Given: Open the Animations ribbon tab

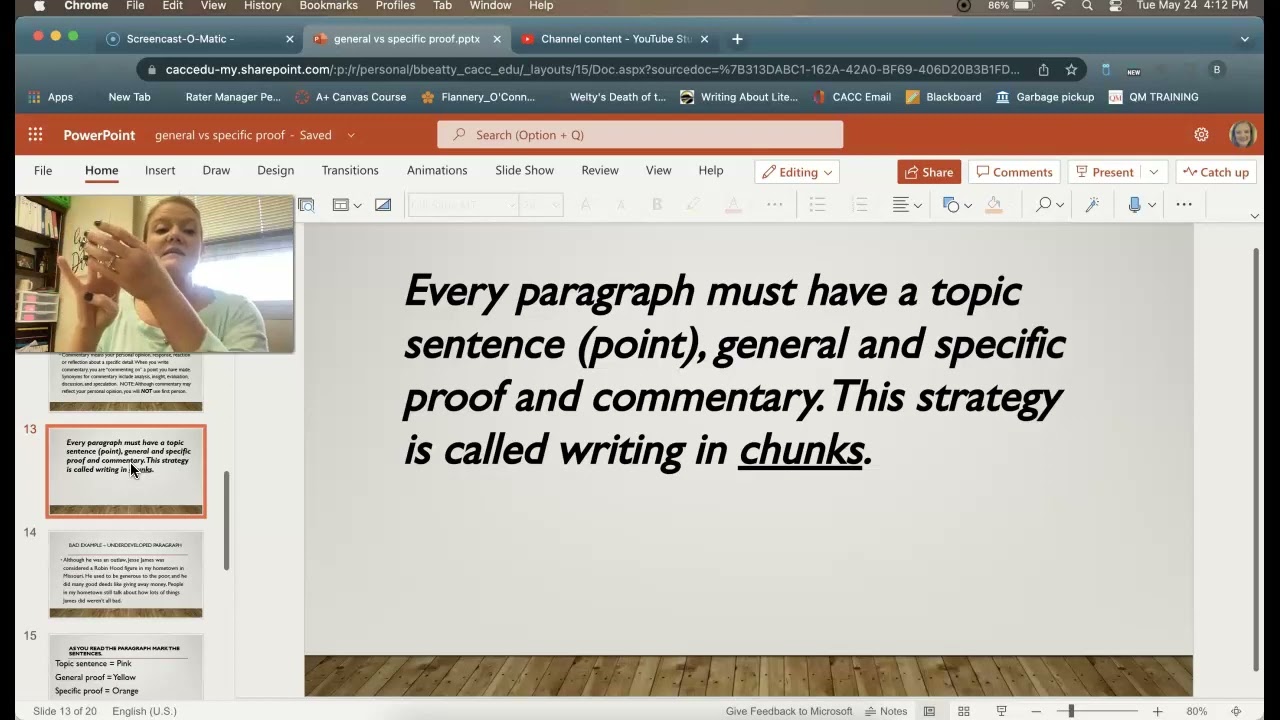Looking at the screenshot, I should click(x=437, y=170).
